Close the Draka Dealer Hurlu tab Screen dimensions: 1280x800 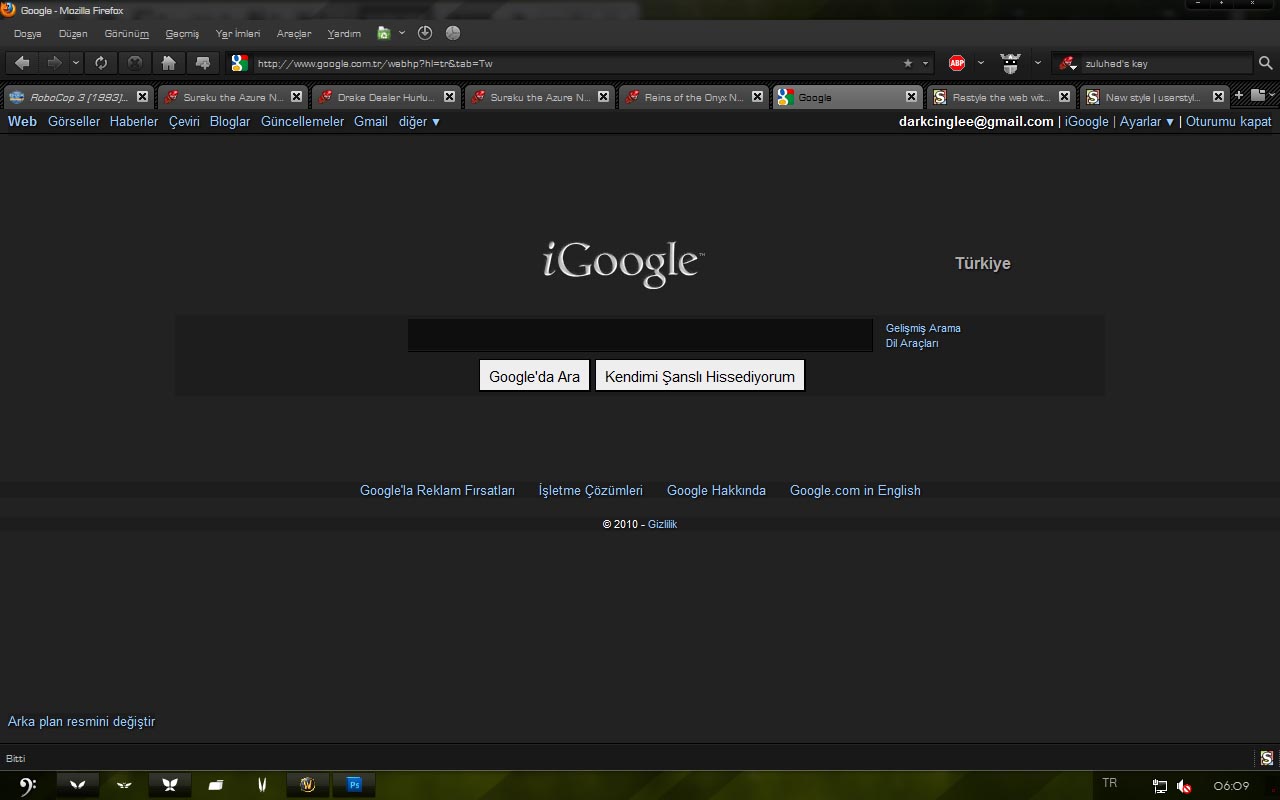click(449, 97)
